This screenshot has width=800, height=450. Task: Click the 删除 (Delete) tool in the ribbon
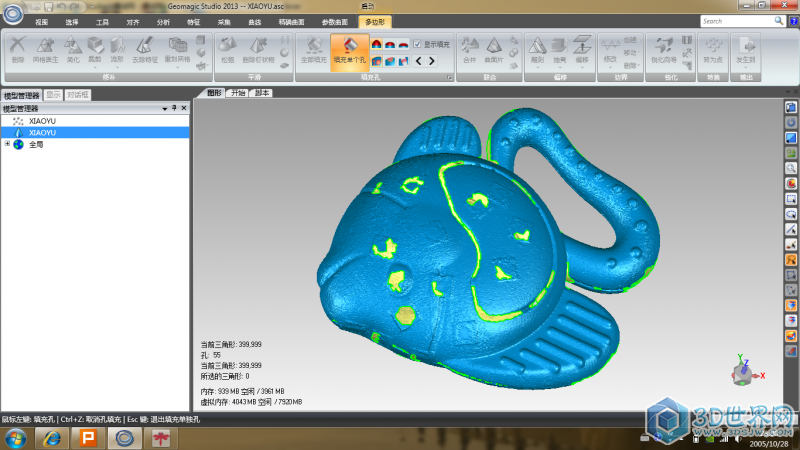click(x=17, y=49)
